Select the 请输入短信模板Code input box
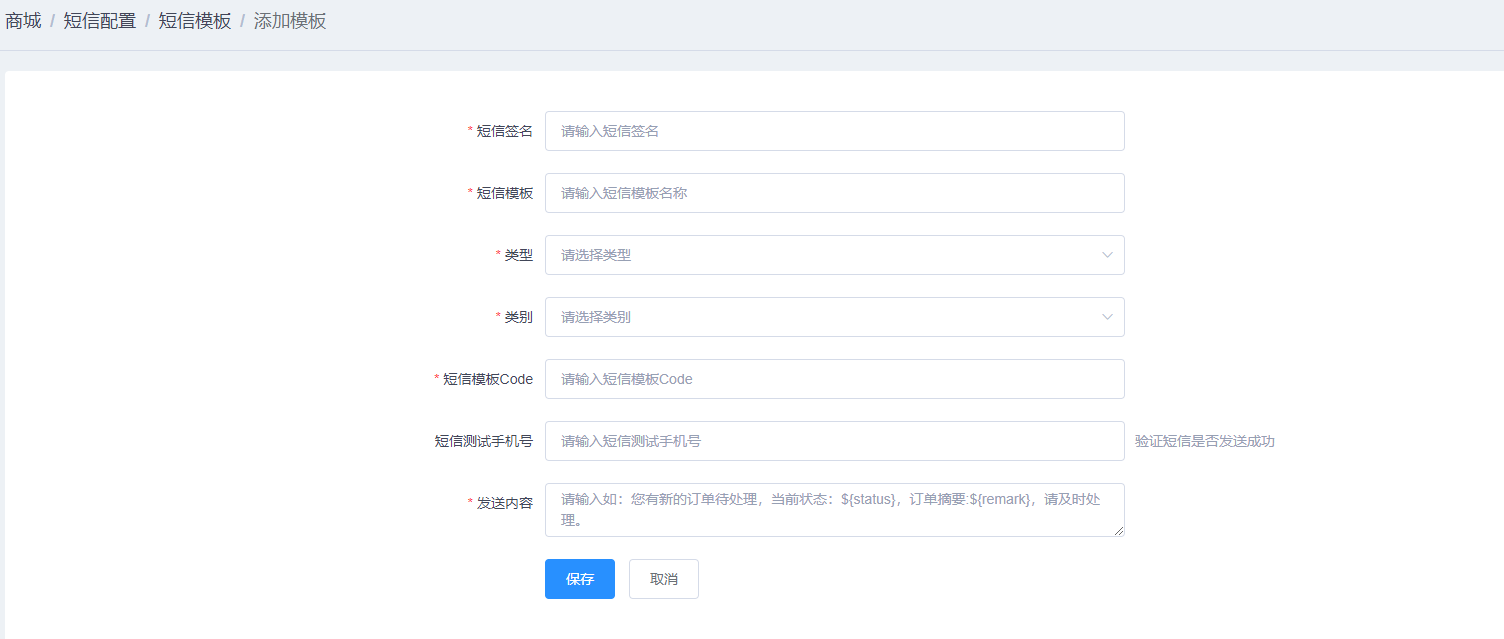 point(834,379)
